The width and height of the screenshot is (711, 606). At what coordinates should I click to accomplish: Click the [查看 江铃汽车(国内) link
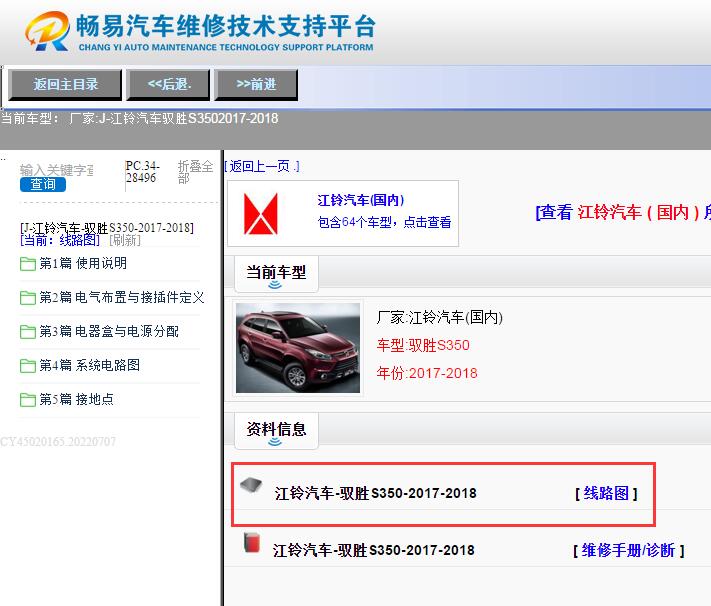(x=623, y=212)
